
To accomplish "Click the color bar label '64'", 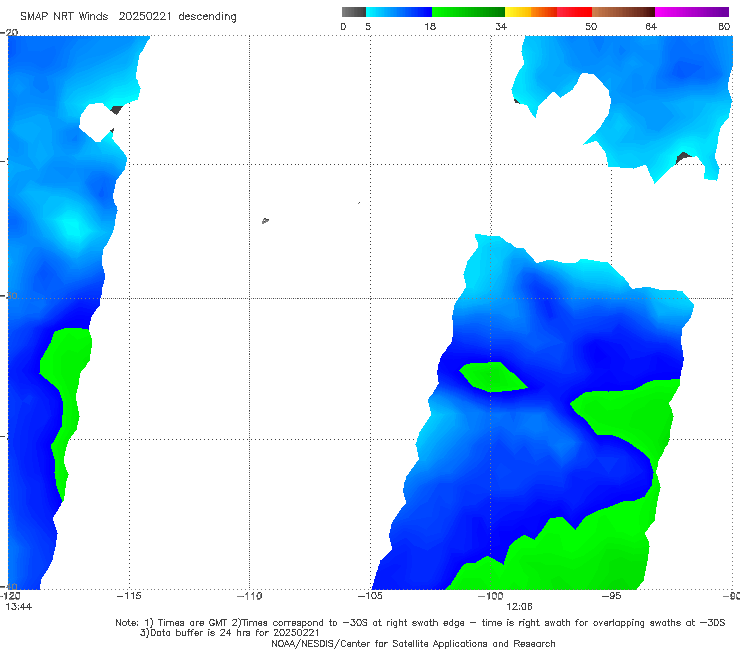I will click(x=651, y=27).
